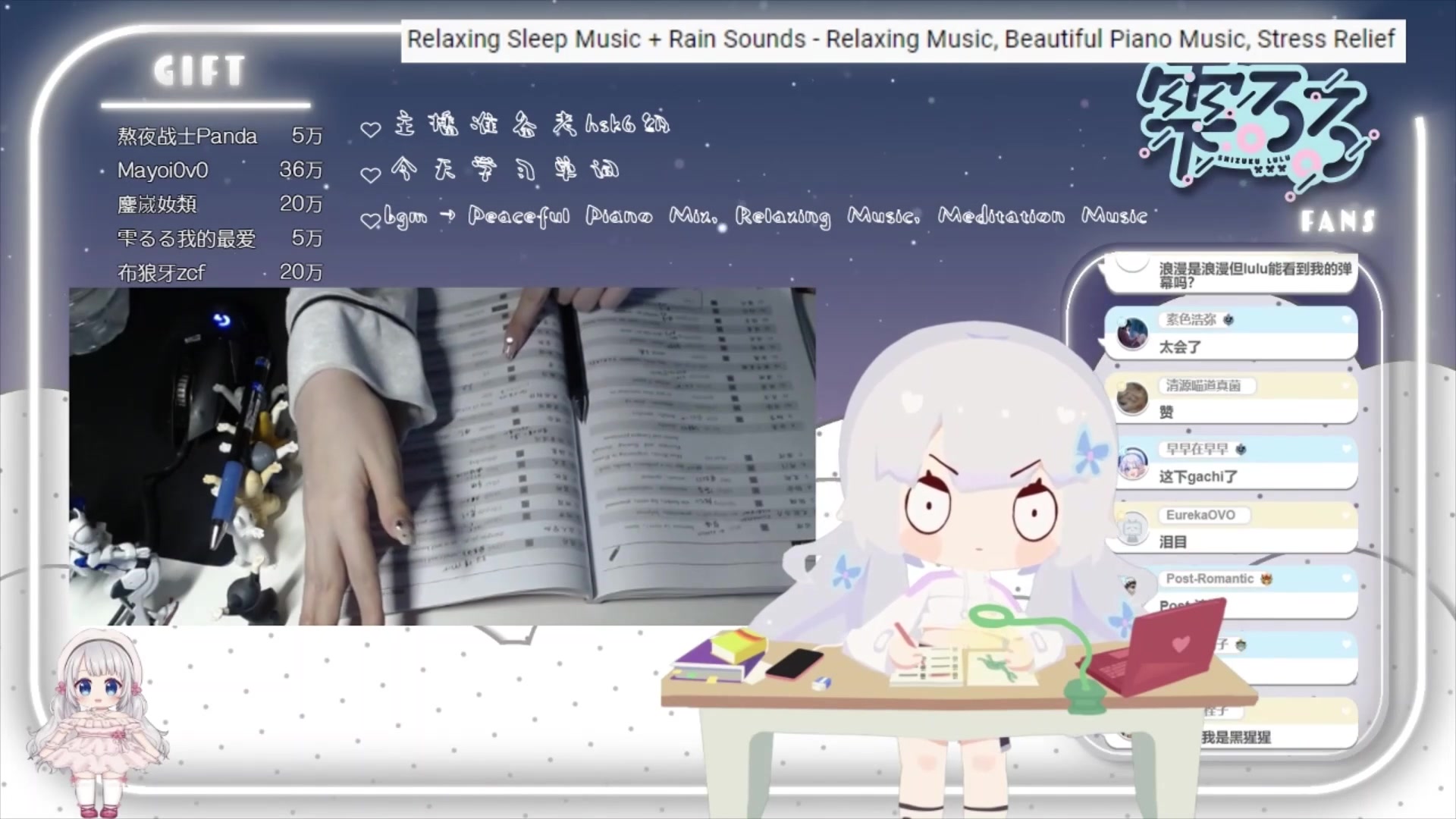Click the avatar of user 素色浩弥
This screenshot has width=1456, height=819.
[1132, 334]
